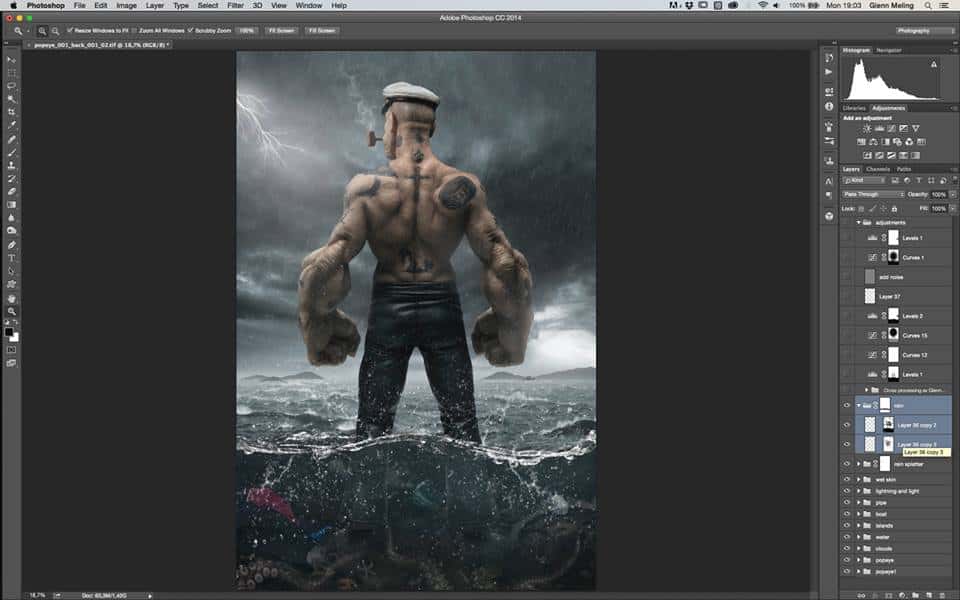This screenshot has width=960, height=600.
Task: Select the Horizontal Type tool
Action: tap(12, 258)
